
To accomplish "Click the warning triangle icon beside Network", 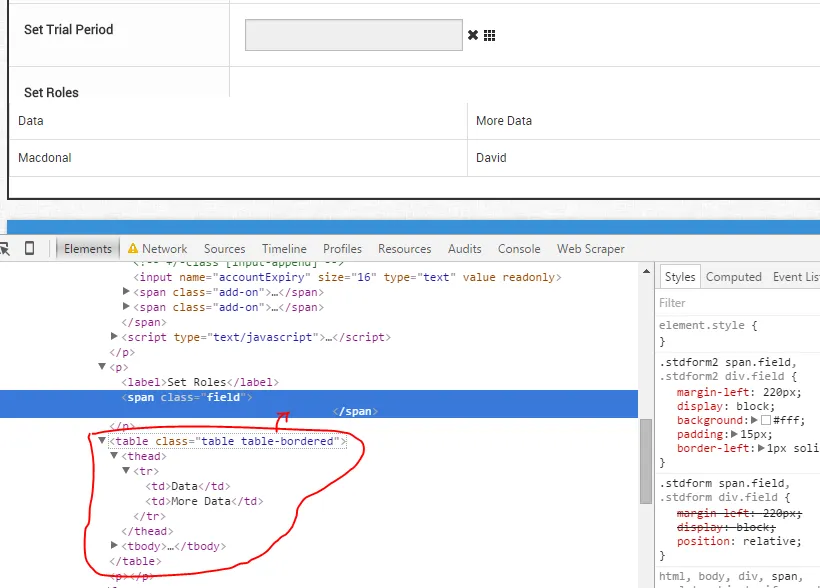I will (133, 248).
